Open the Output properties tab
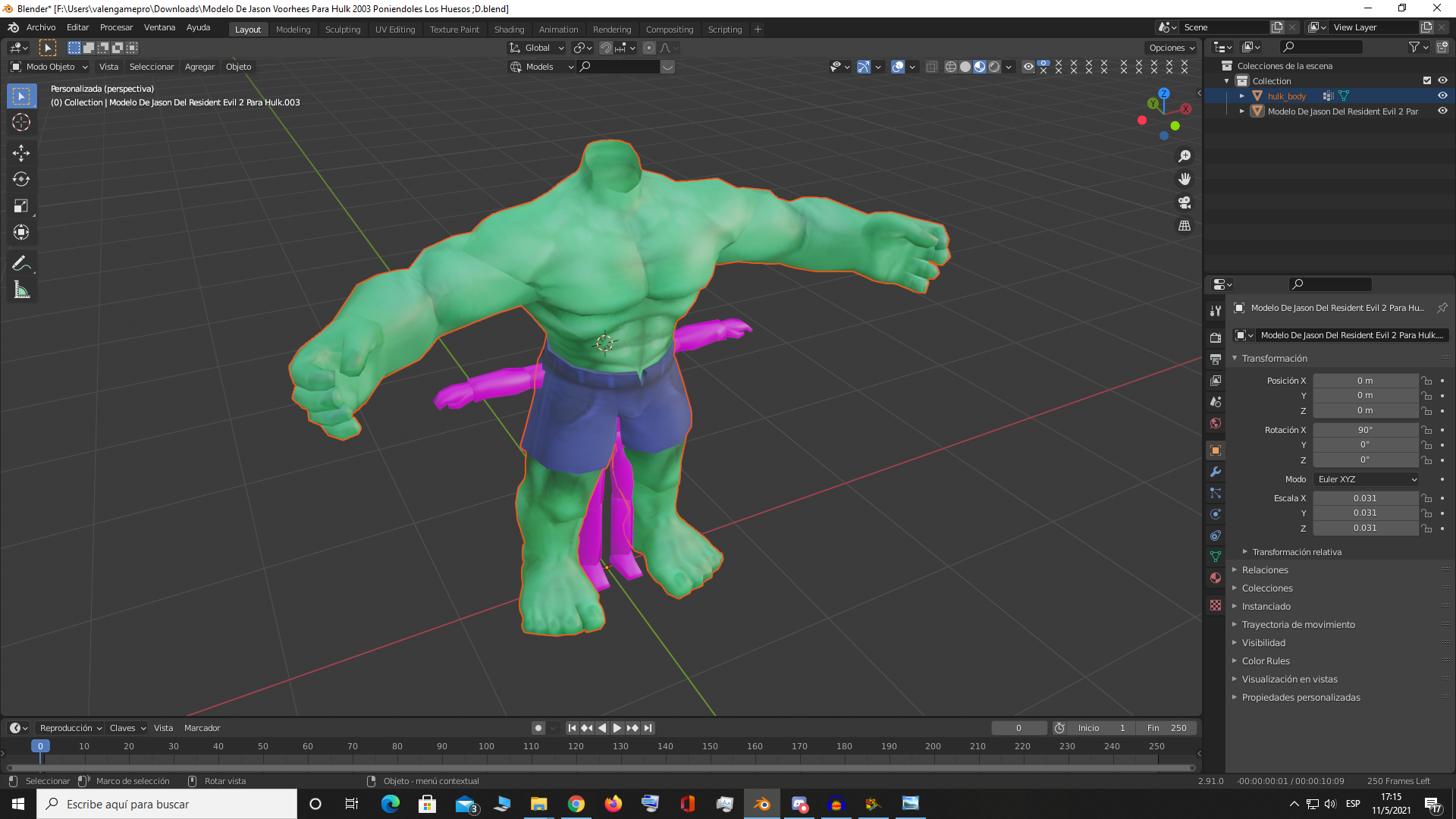This screenshot has height=819, width=1456. tap(1216, 359)
